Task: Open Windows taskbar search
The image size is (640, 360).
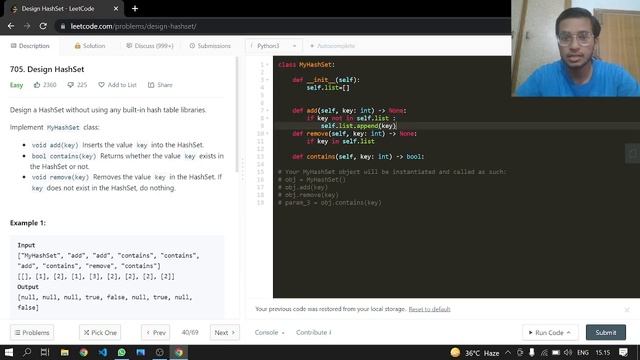Action: point(27,352)
